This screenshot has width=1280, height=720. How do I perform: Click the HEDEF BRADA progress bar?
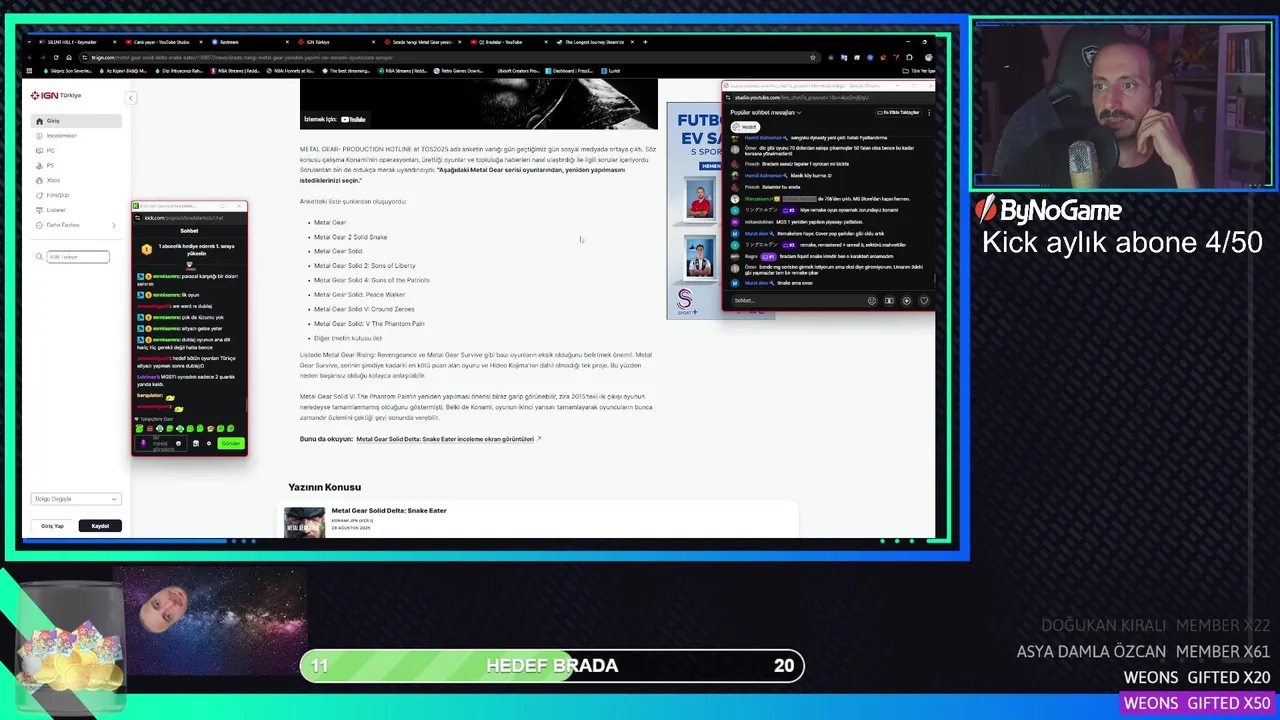coord(552,666)
